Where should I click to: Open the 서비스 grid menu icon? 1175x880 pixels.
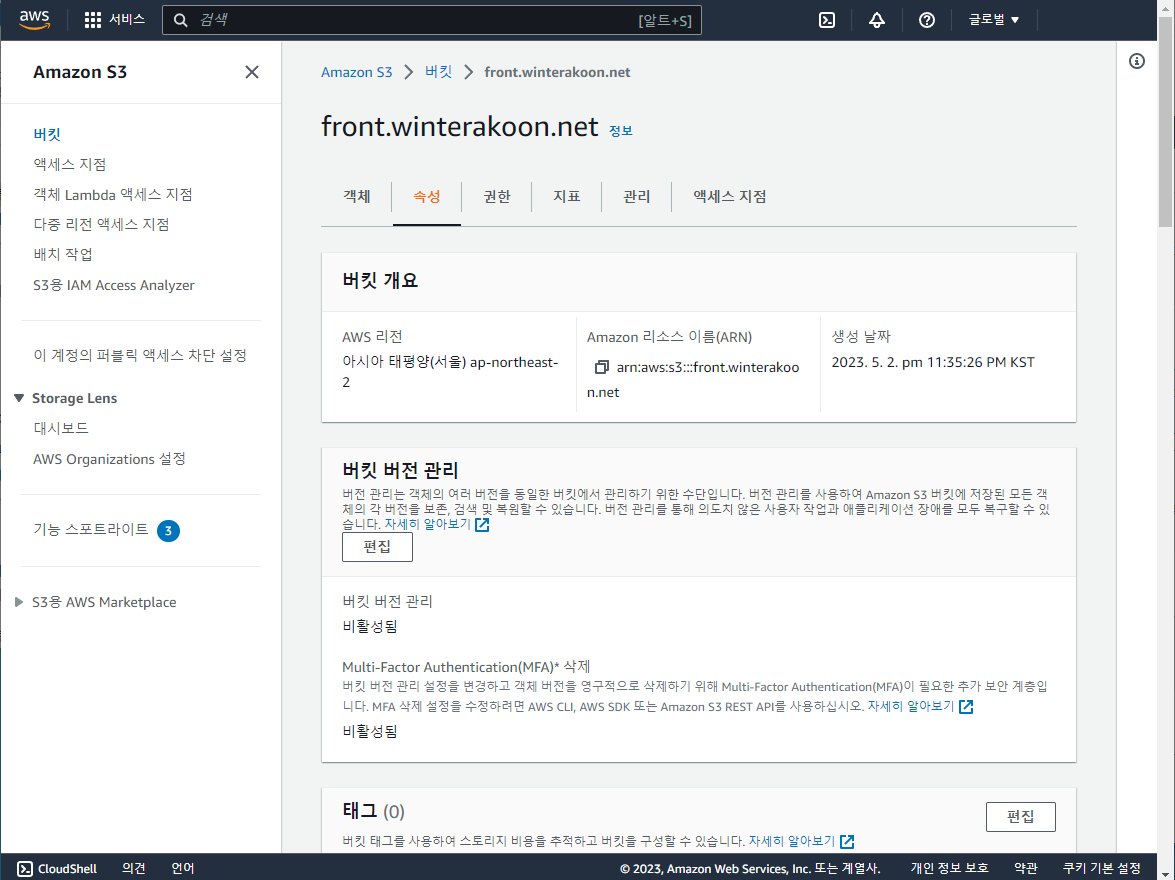tap(92, 20)
